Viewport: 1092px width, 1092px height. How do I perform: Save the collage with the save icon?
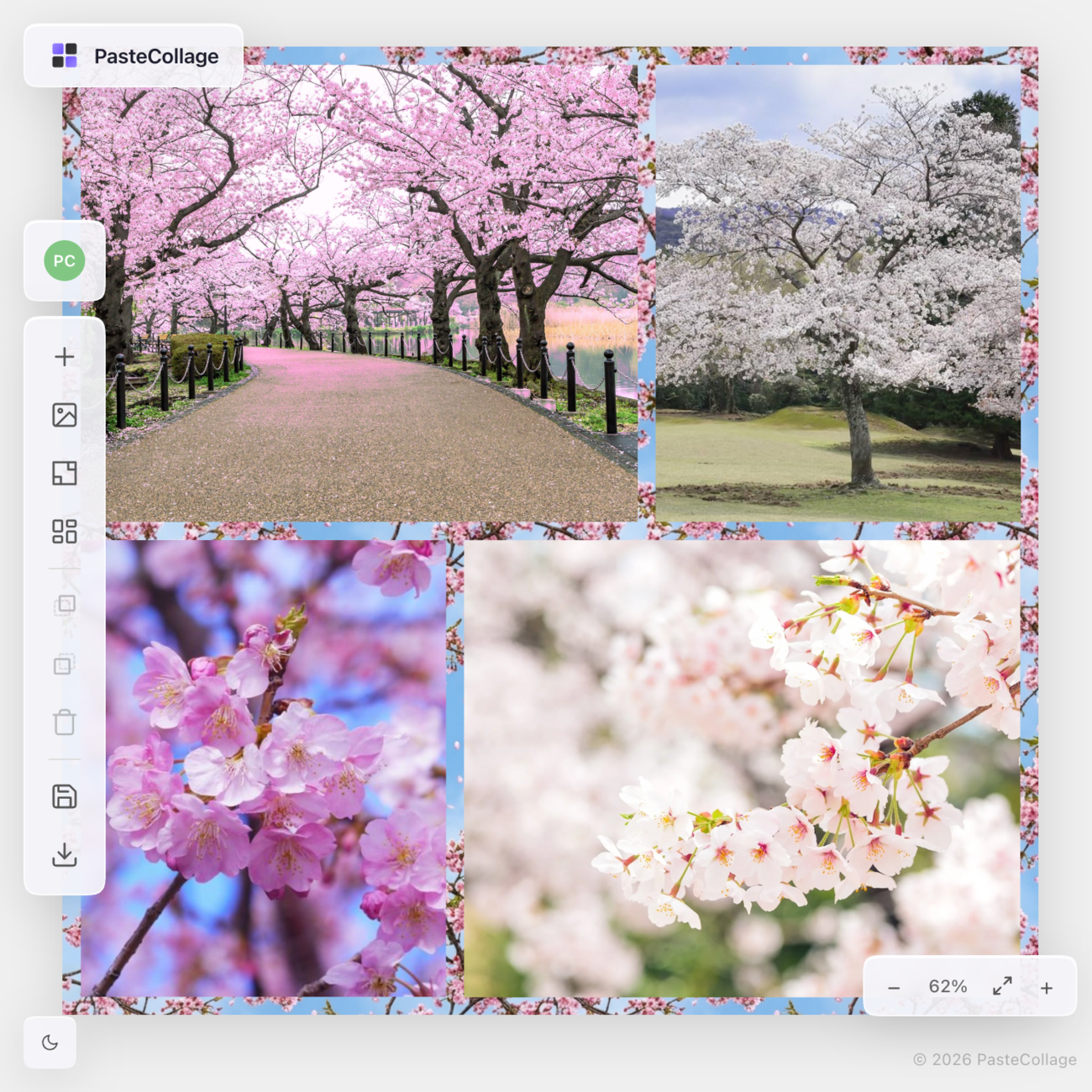pyautogui.click(x=65, y=795)
